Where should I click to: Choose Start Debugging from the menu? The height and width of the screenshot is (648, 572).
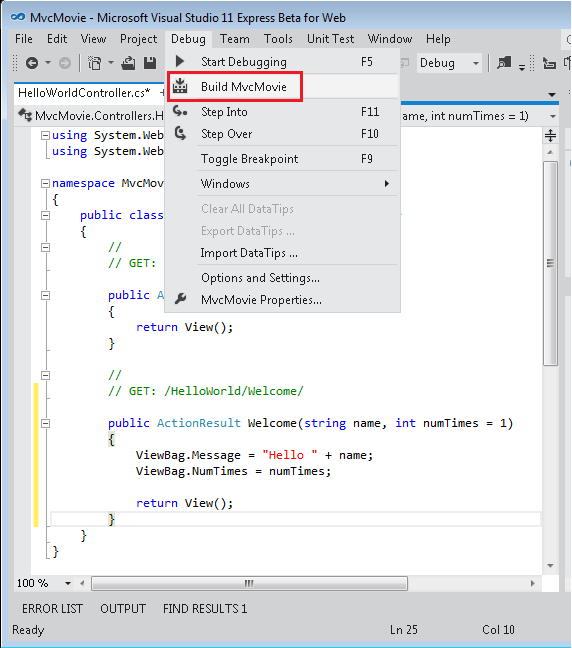coord(283,62)
